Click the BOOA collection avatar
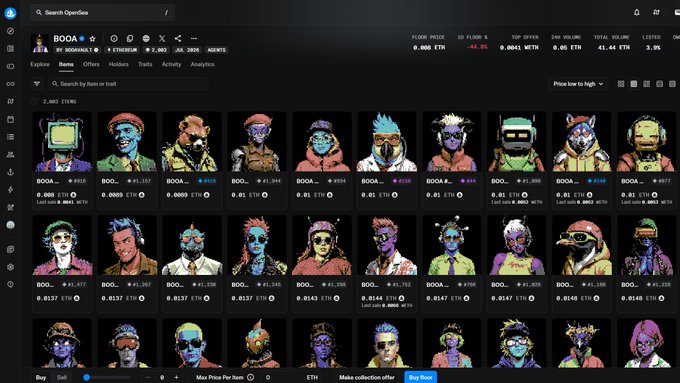The image size is (680, 383). (x=40, y=43)
